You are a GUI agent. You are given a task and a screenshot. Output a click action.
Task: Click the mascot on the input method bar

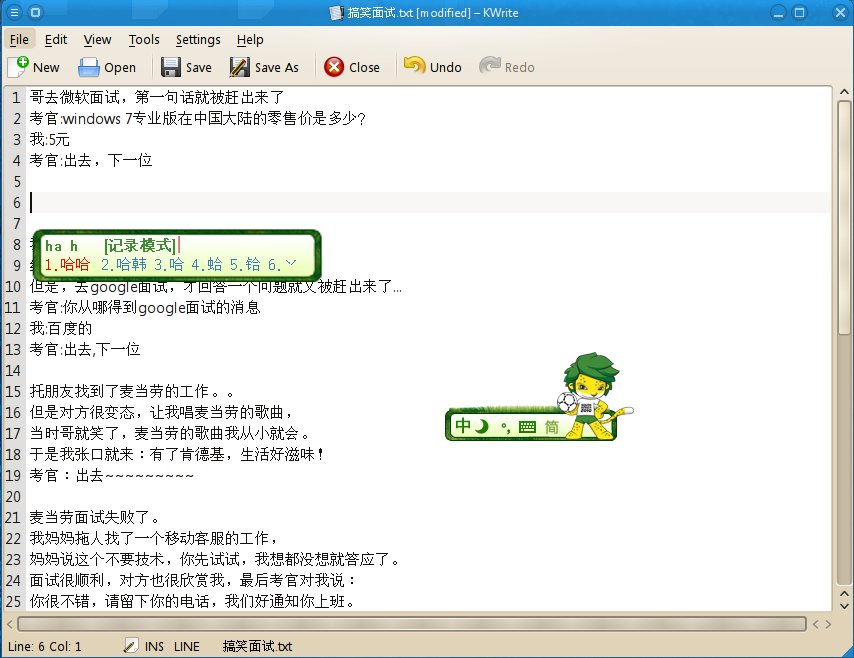[x=591, y=395]
